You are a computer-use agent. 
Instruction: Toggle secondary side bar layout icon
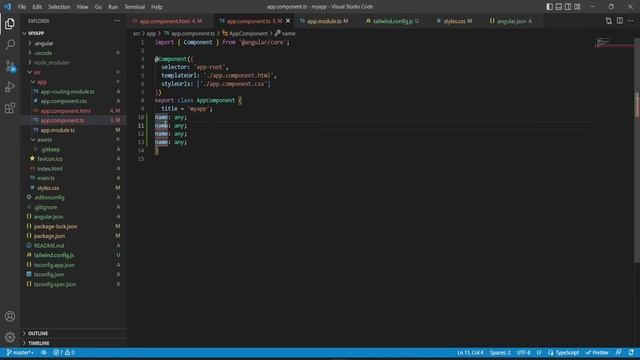pos(568,7)
